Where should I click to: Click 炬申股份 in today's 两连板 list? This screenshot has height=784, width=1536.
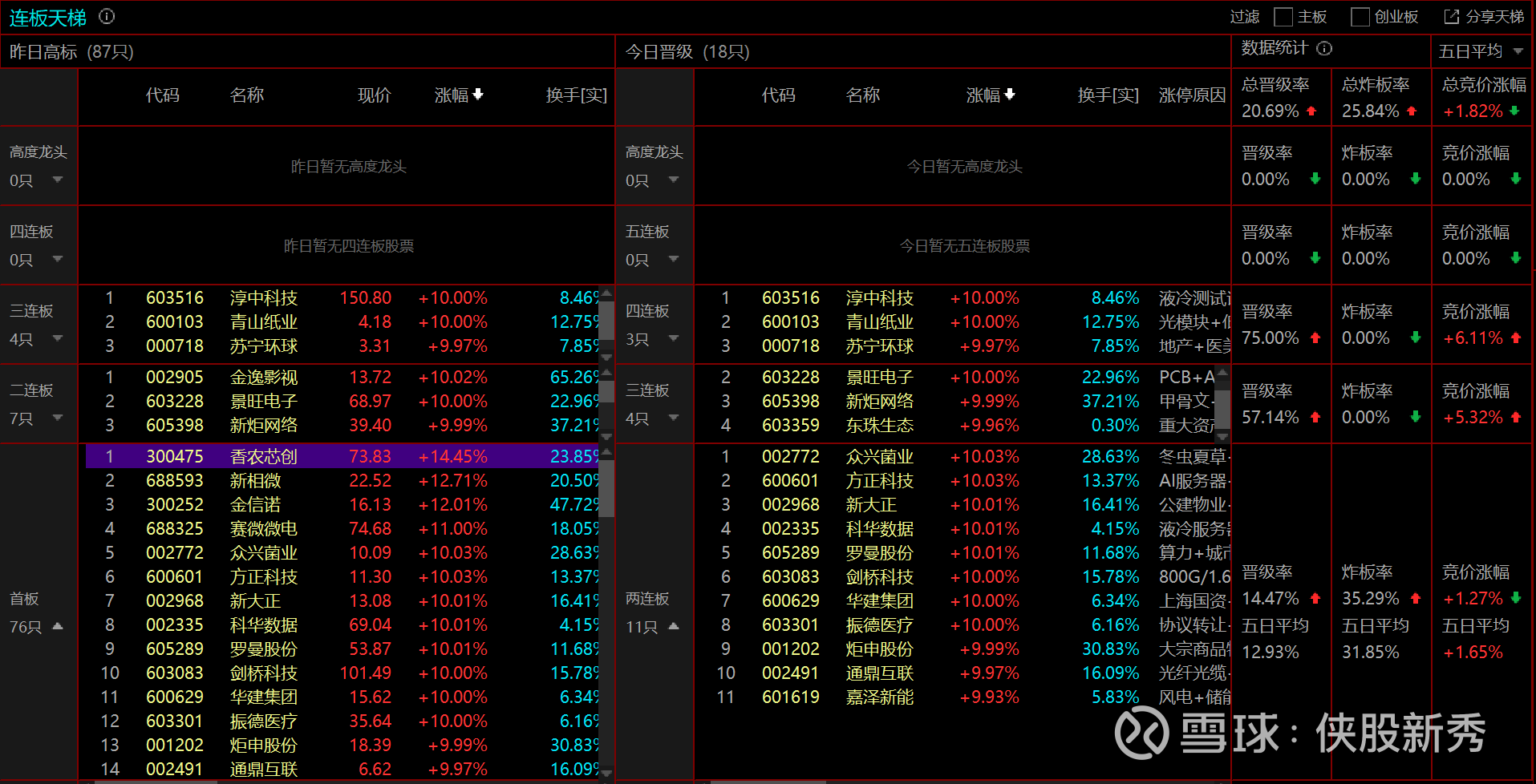pyautogui.click(x=879, y=649)
